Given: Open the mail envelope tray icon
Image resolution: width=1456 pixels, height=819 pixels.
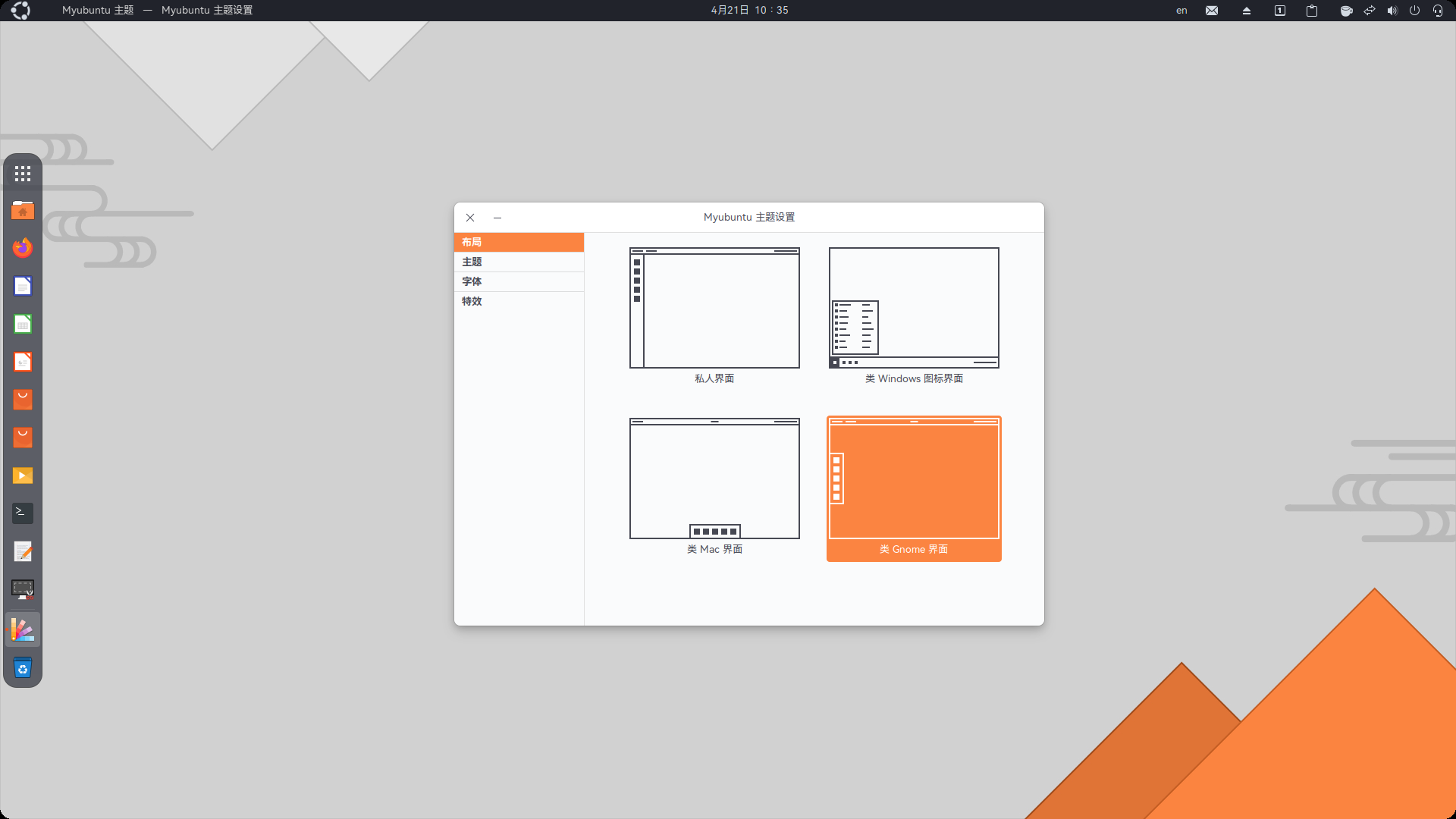Looking at the screenshot, I should [x=1212, y=11].
